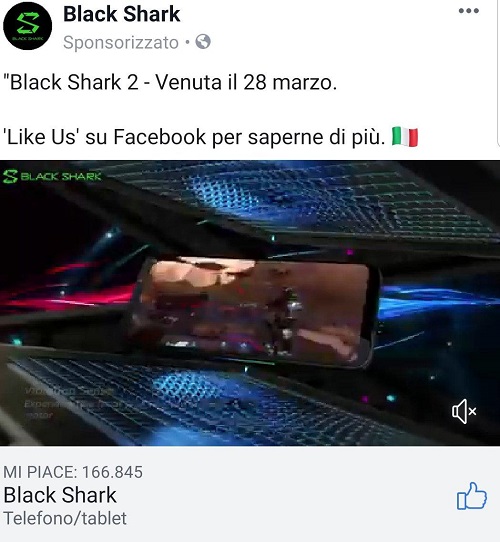This screenshot has height=542, width=500.
Task: Click the Italian flag emoji
Action: (x=405, y=137)
